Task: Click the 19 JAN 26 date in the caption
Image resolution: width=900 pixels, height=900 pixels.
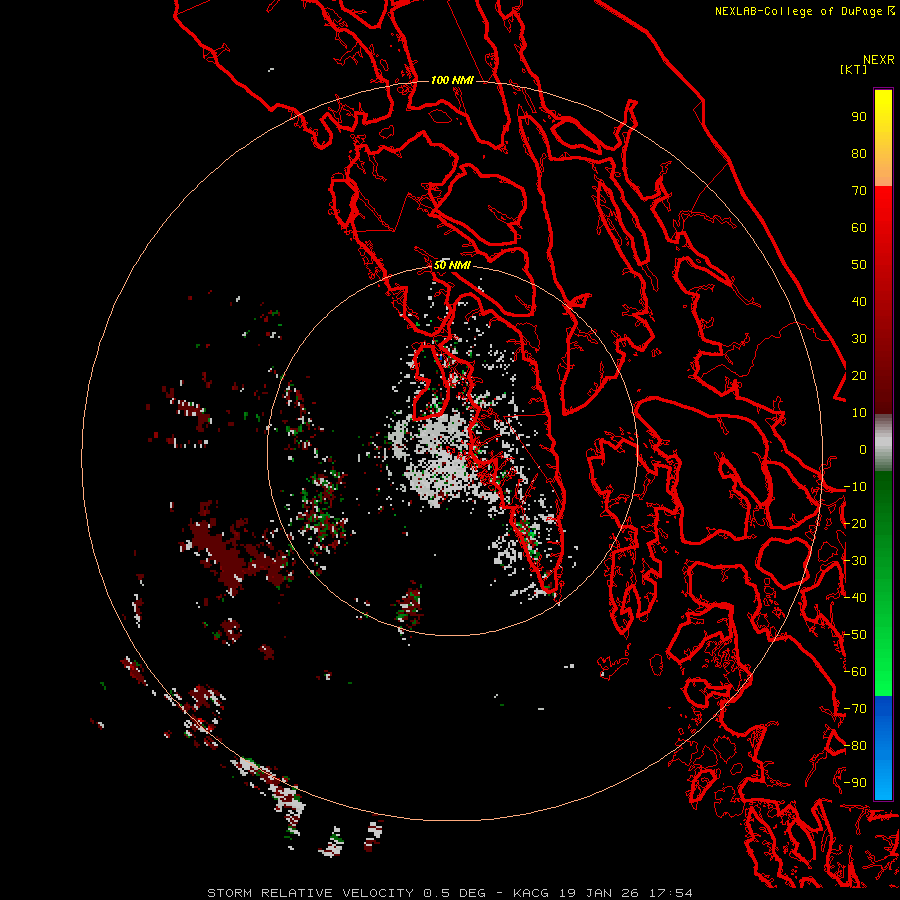Action: 598,893
